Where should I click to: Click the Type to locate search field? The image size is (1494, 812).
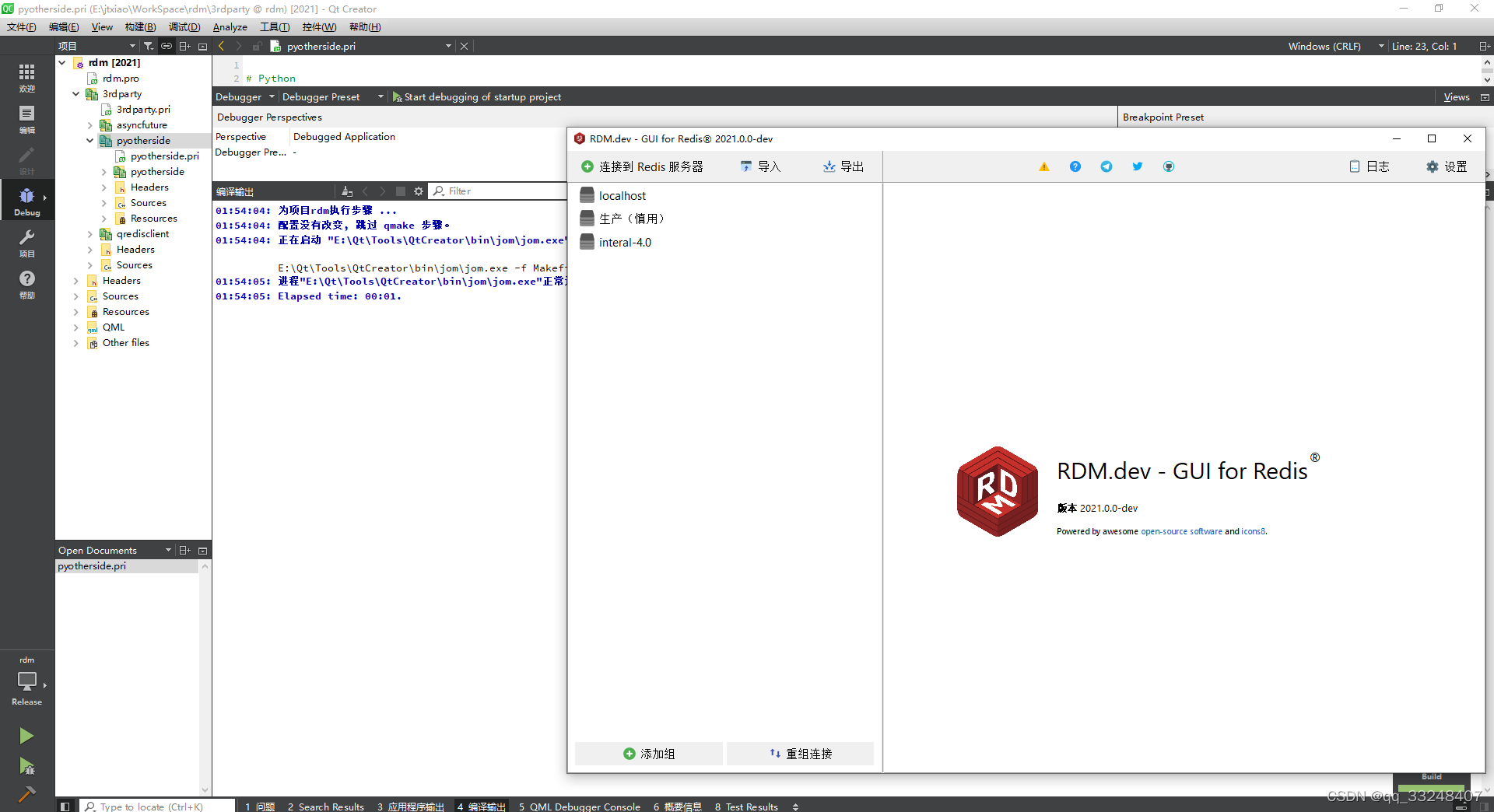(158, 807)
